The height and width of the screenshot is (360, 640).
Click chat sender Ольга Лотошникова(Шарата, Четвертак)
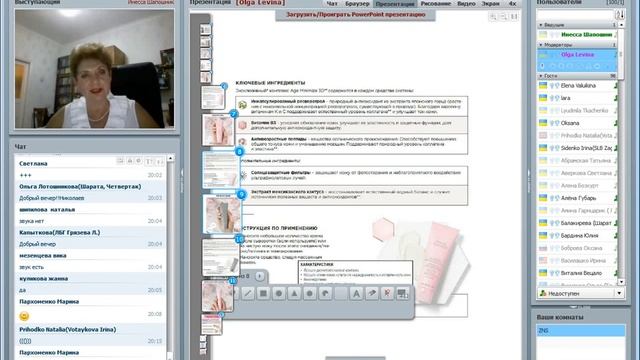80,187
